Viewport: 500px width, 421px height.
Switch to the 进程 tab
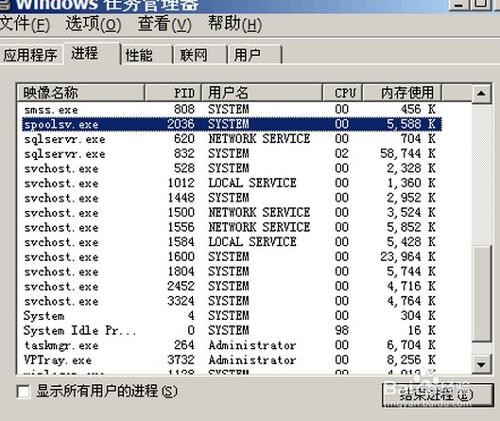tap(91, 53)
